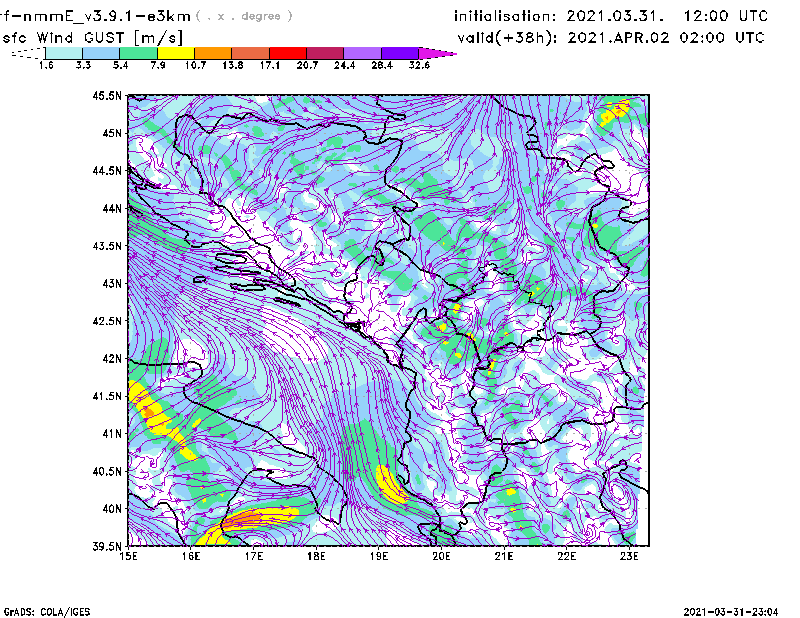Click the legend value 5.4
800x618 pixels.
click(120, 65)
